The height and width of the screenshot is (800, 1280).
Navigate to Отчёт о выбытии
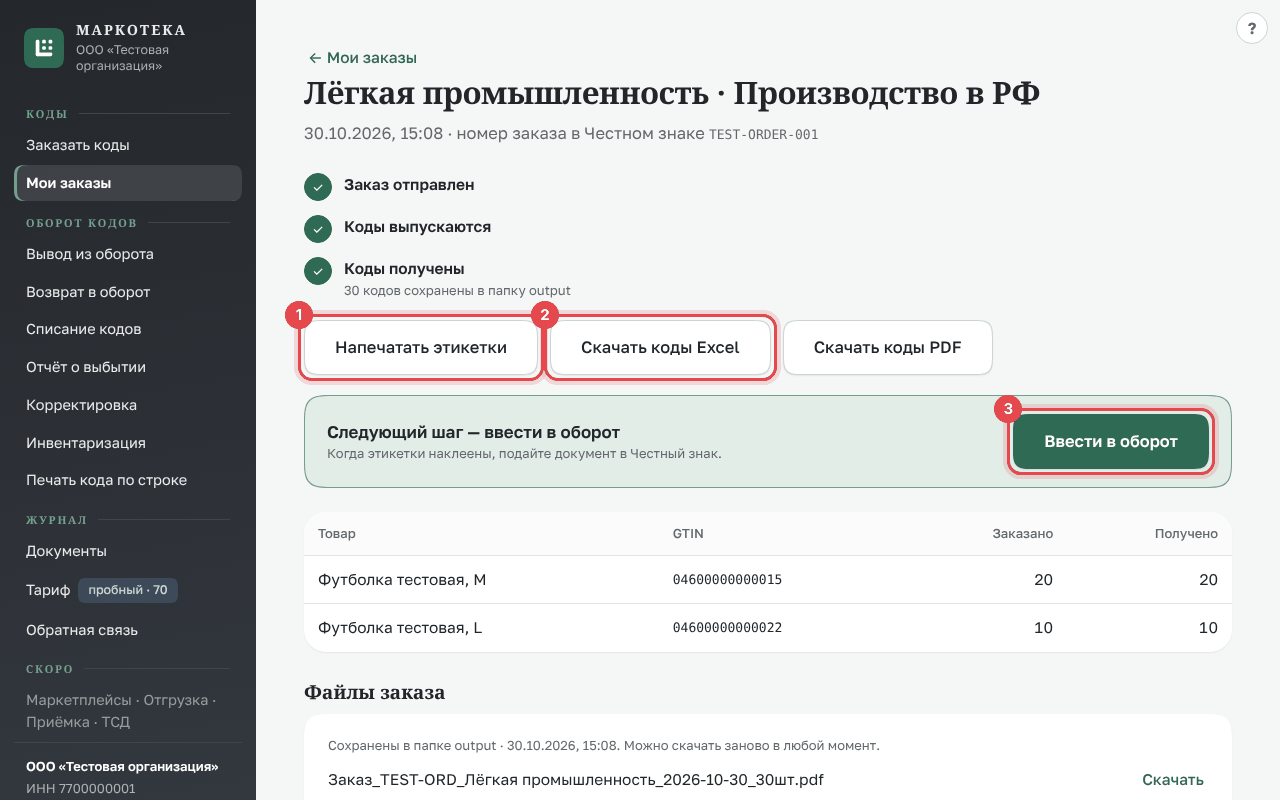click(128, 367)
